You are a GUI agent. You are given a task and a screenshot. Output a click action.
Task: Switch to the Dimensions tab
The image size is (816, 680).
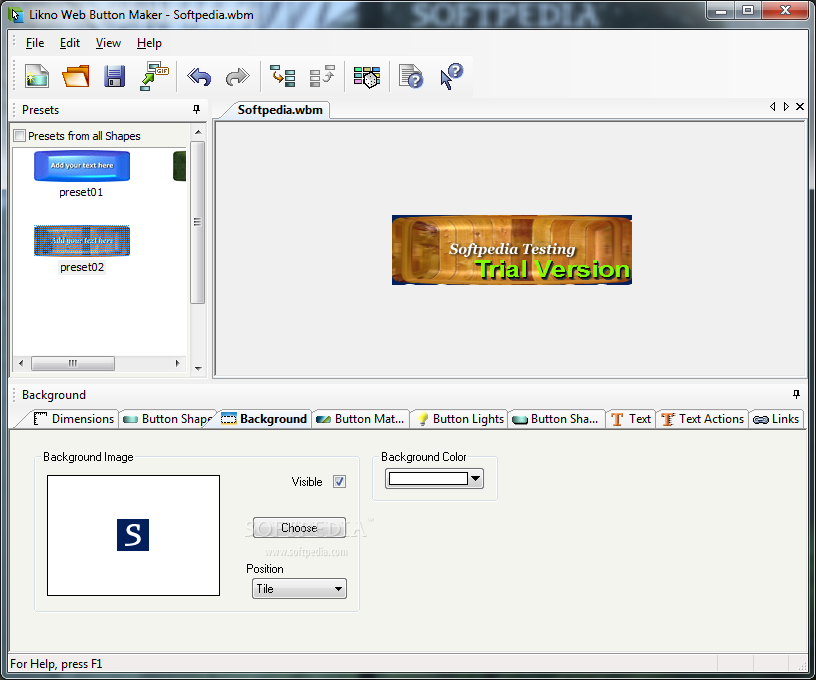point(73,419)
